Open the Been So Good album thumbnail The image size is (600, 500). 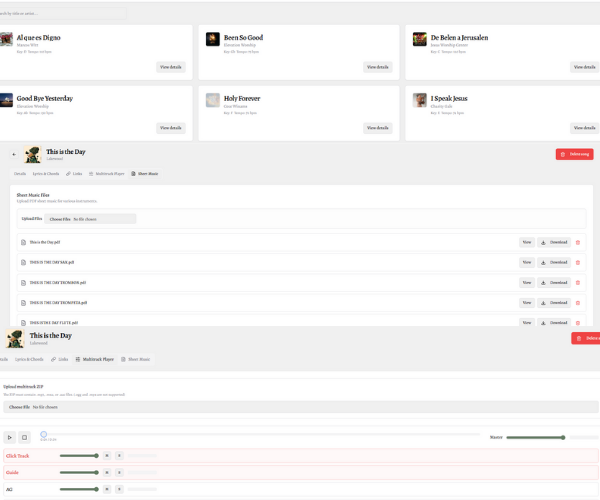click(213, 39)
